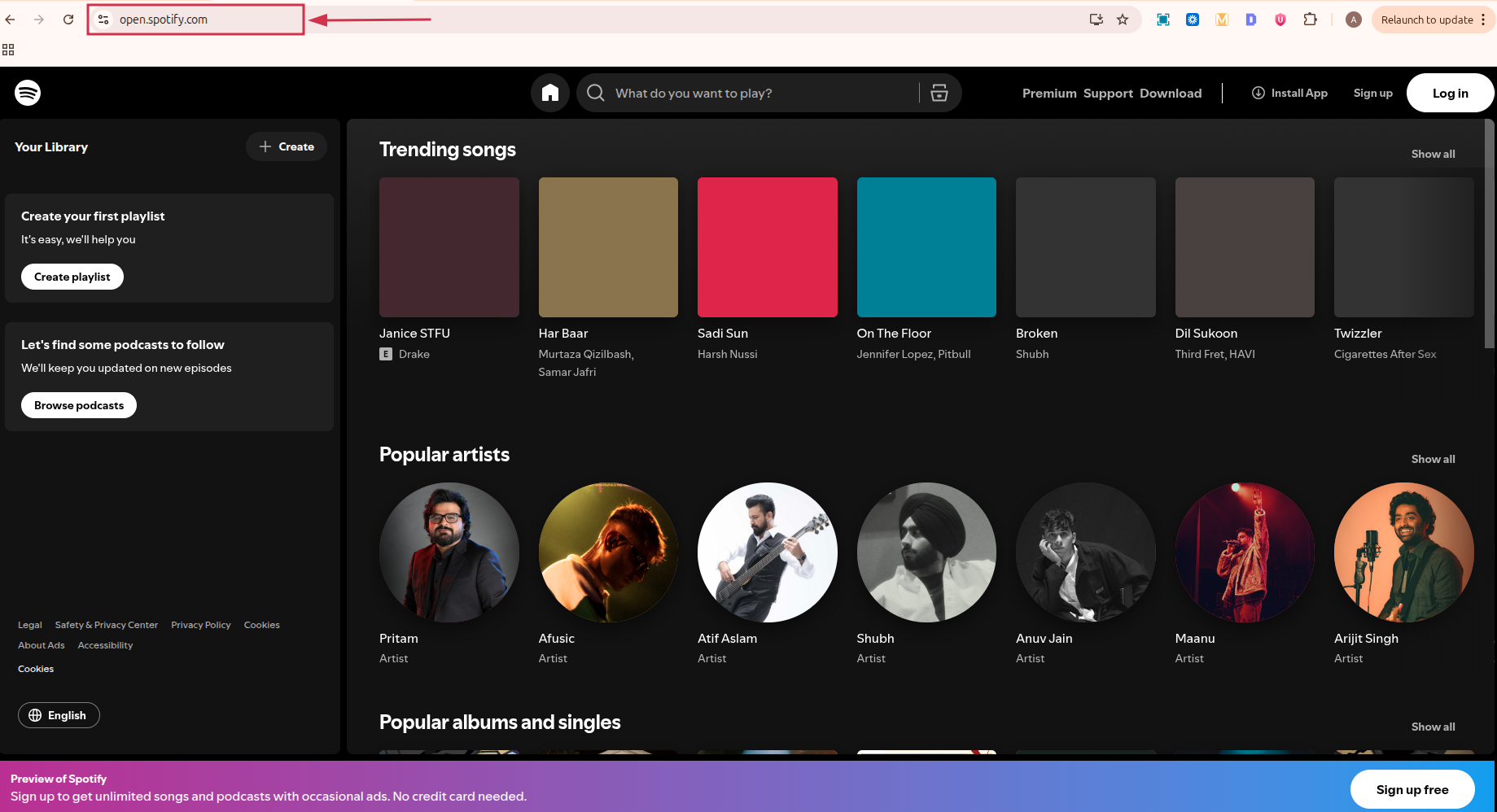The height and width of the screenshot is (812, 1497).
Task: Click install-app screen icon in address bar
Action: [x=1096, y=20]
